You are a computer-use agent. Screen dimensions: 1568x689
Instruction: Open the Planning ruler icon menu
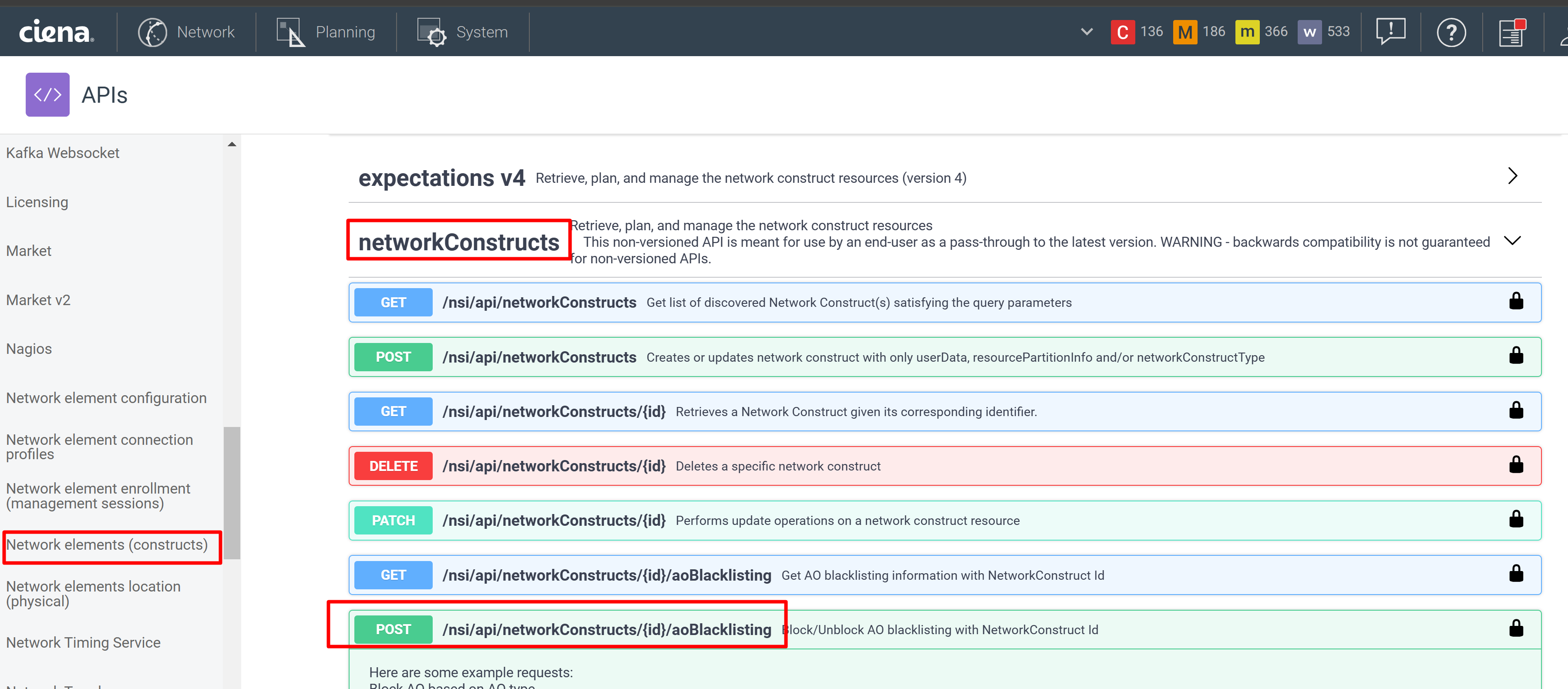(290, 32)
